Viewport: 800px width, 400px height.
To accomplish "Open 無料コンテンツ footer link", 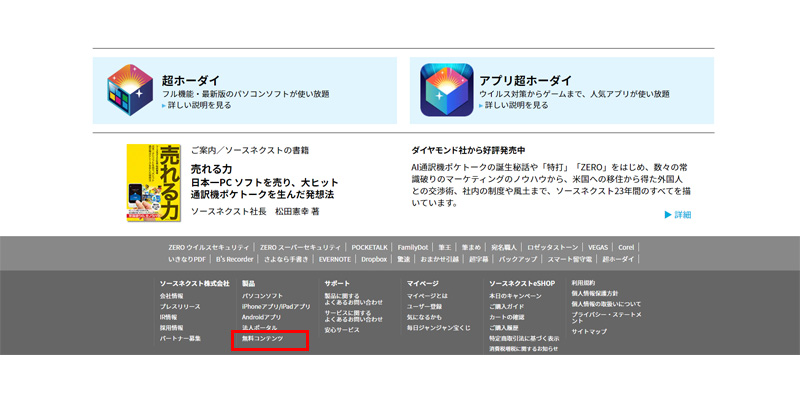I will 262,338.
